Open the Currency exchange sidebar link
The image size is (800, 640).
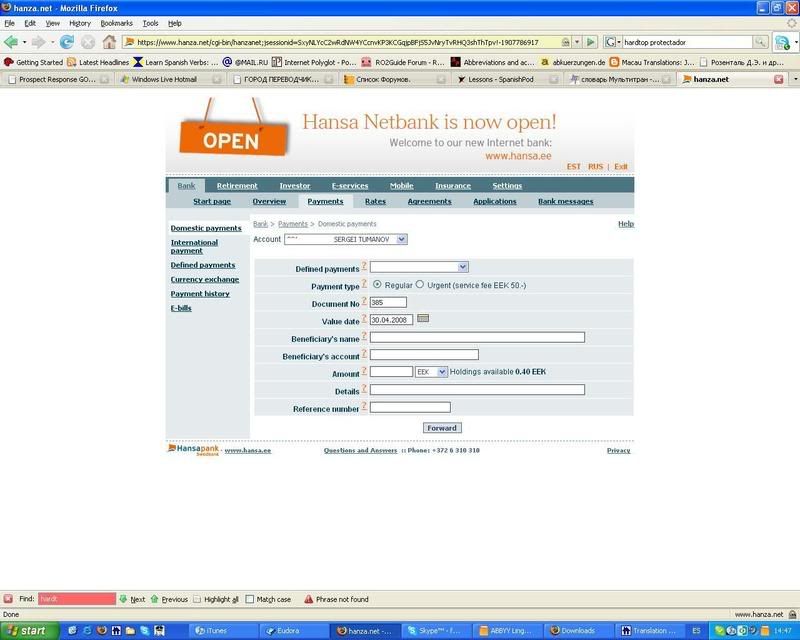point(205,279)
